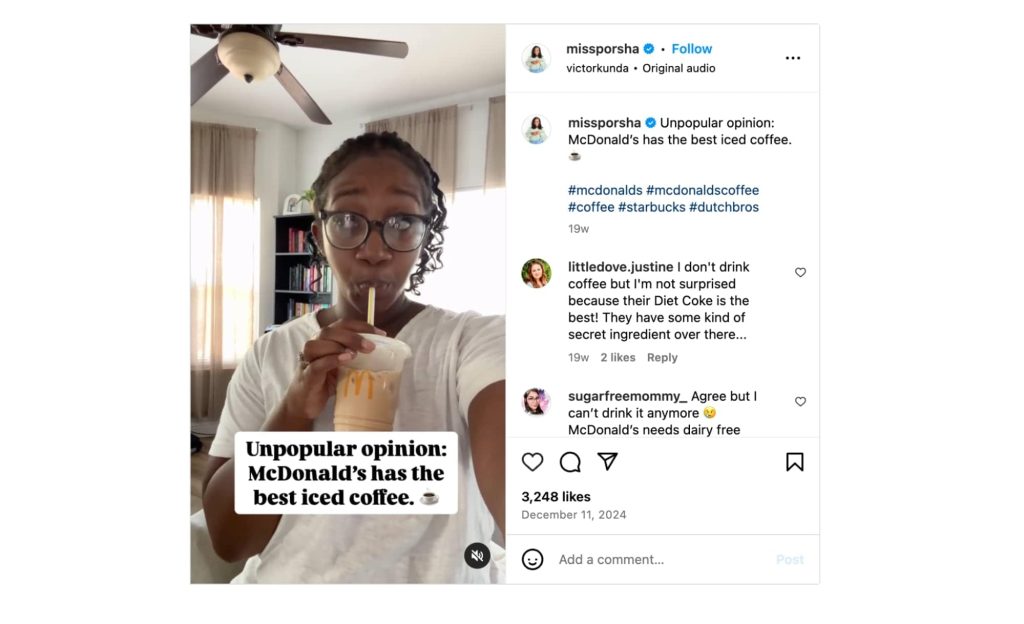Open the three-dot more options menu

coord(793,58)
